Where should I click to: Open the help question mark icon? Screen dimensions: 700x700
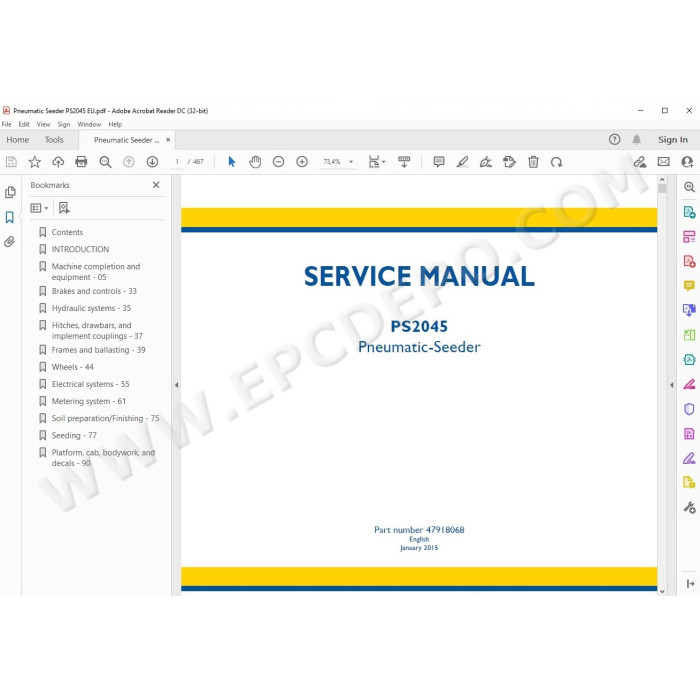(x=614, y=139)
